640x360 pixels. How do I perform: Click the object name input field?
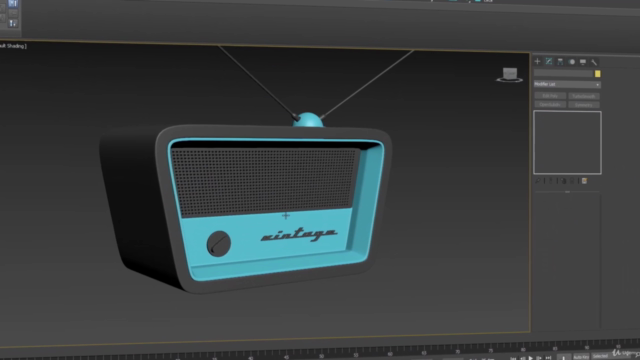[563, 73]
